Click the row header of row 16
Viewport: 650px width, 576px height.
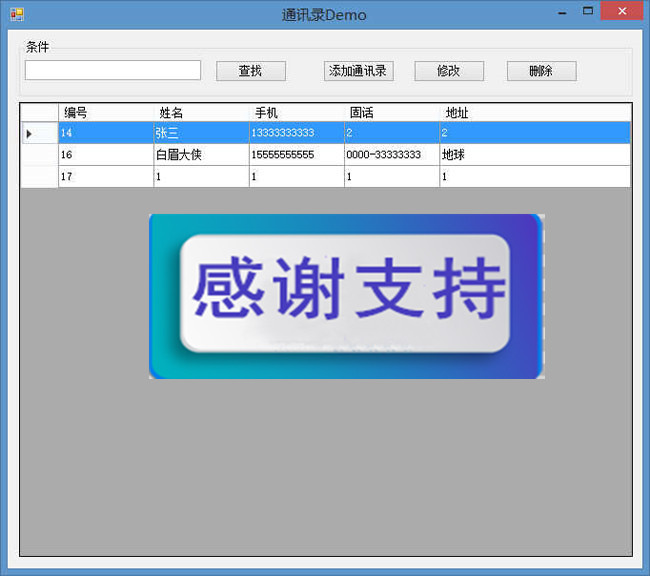tap(39, 155)
